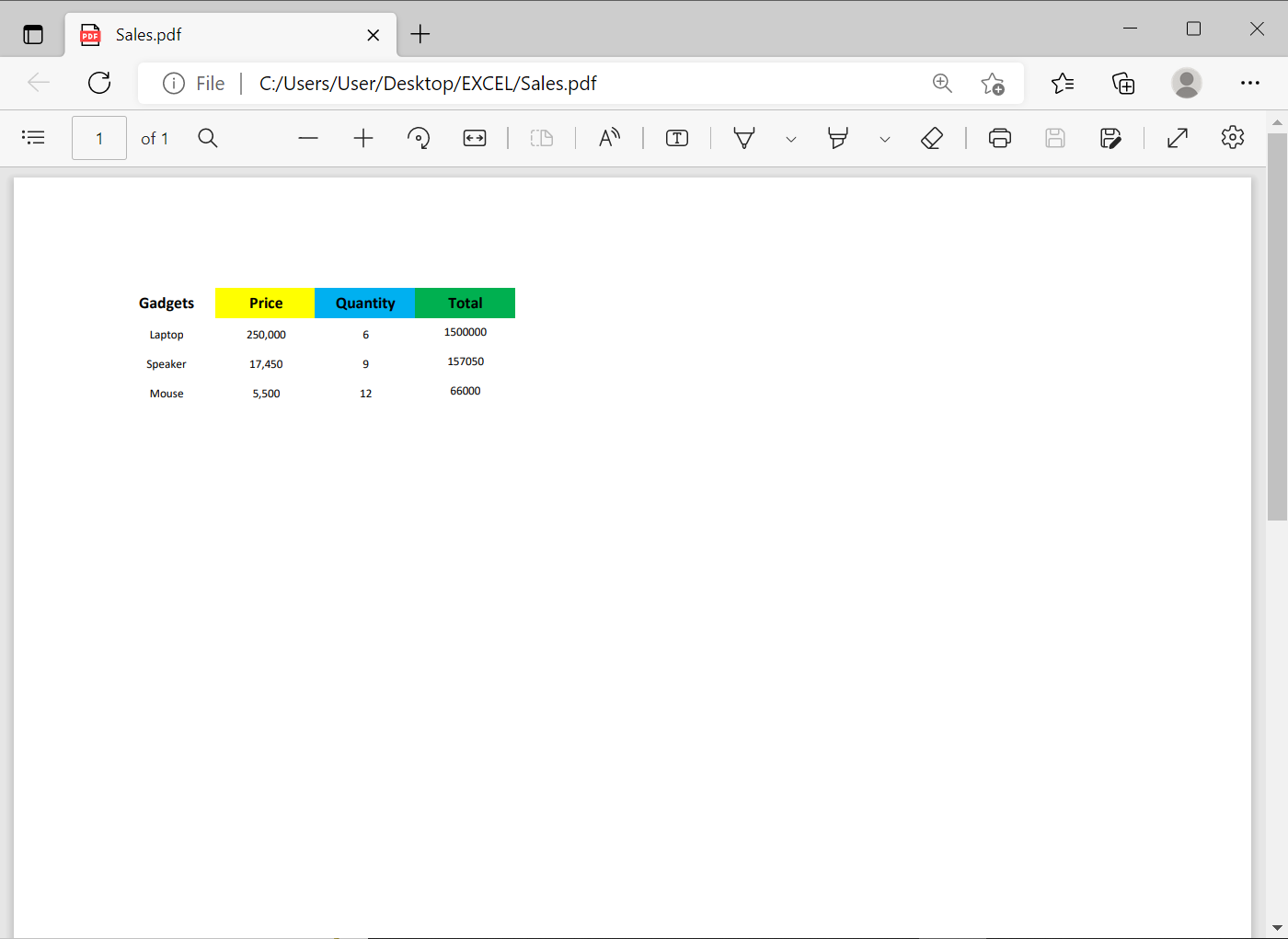Viewport: 1288px width, 939px height.
Task: Enter full screen viewing mode
Action: [x=1178, y=138]
